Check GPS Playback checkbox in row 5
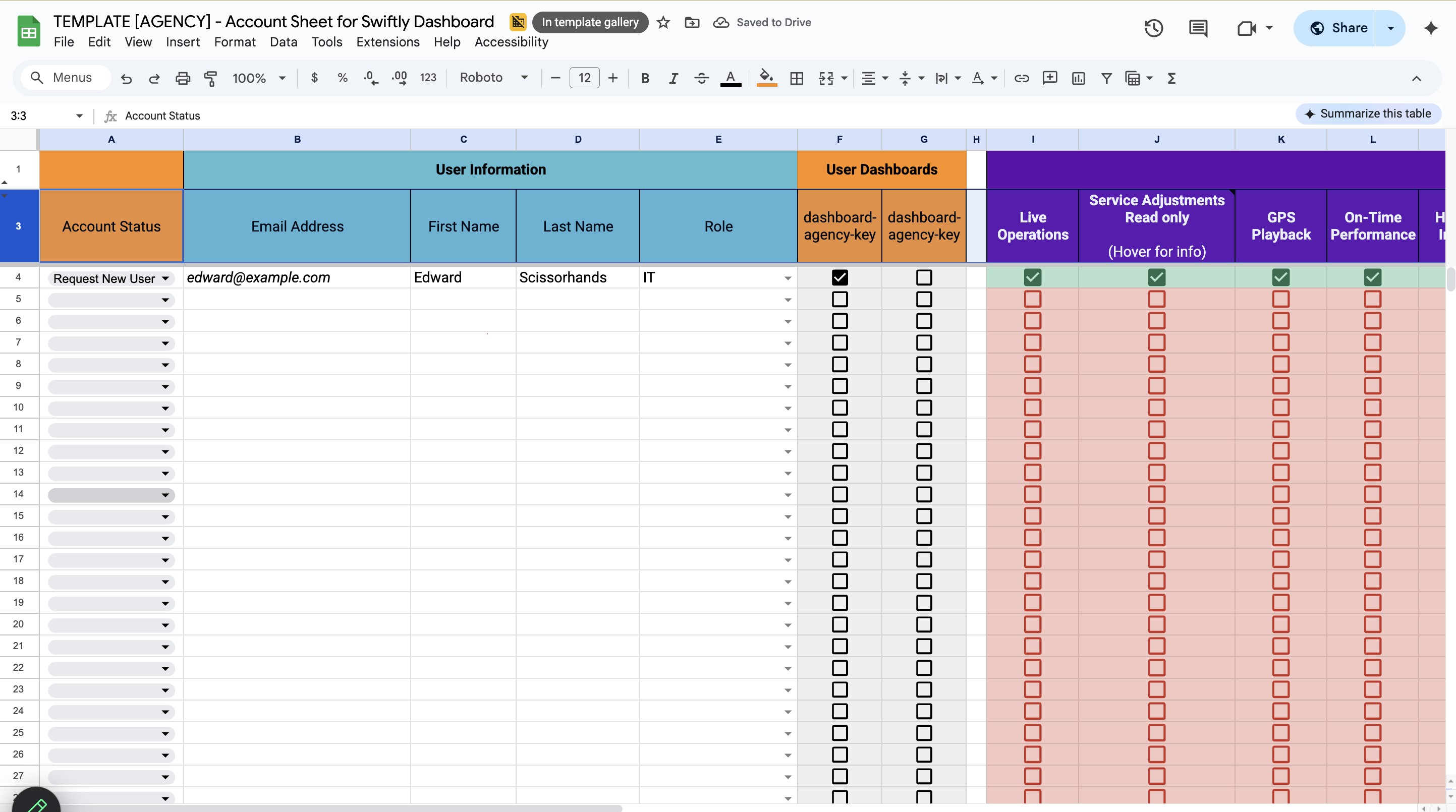 [x=1280, y=299]
